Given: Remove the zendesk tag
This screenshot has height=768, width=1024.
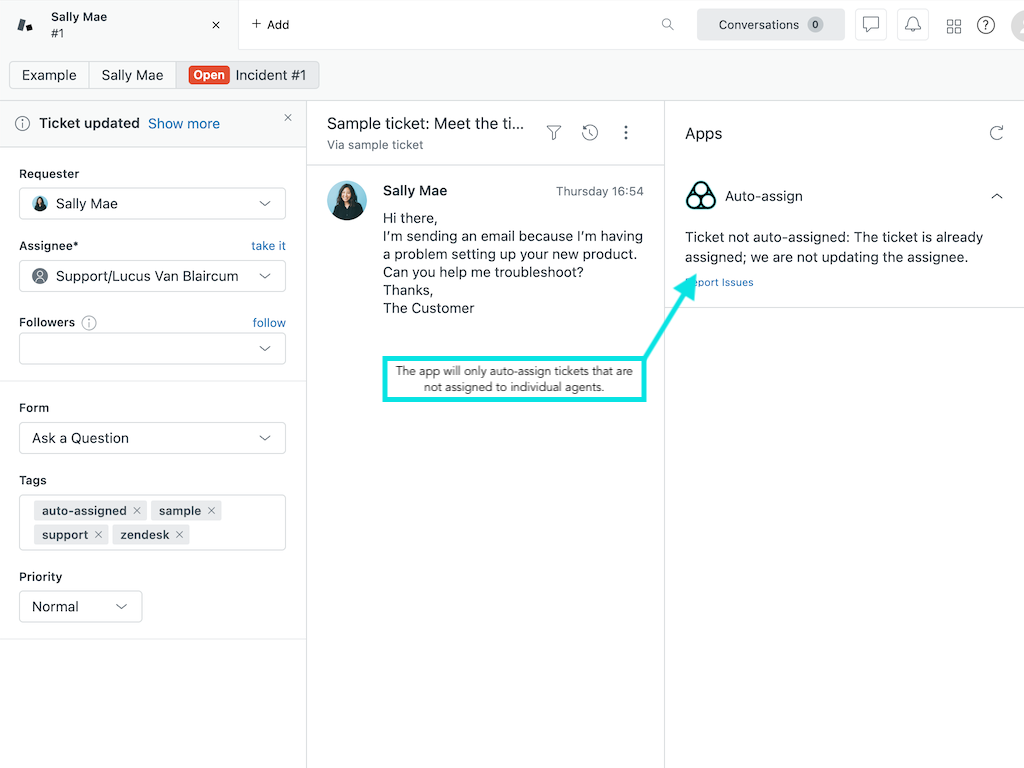Looking at the screenshot, I should coord(180,535).
